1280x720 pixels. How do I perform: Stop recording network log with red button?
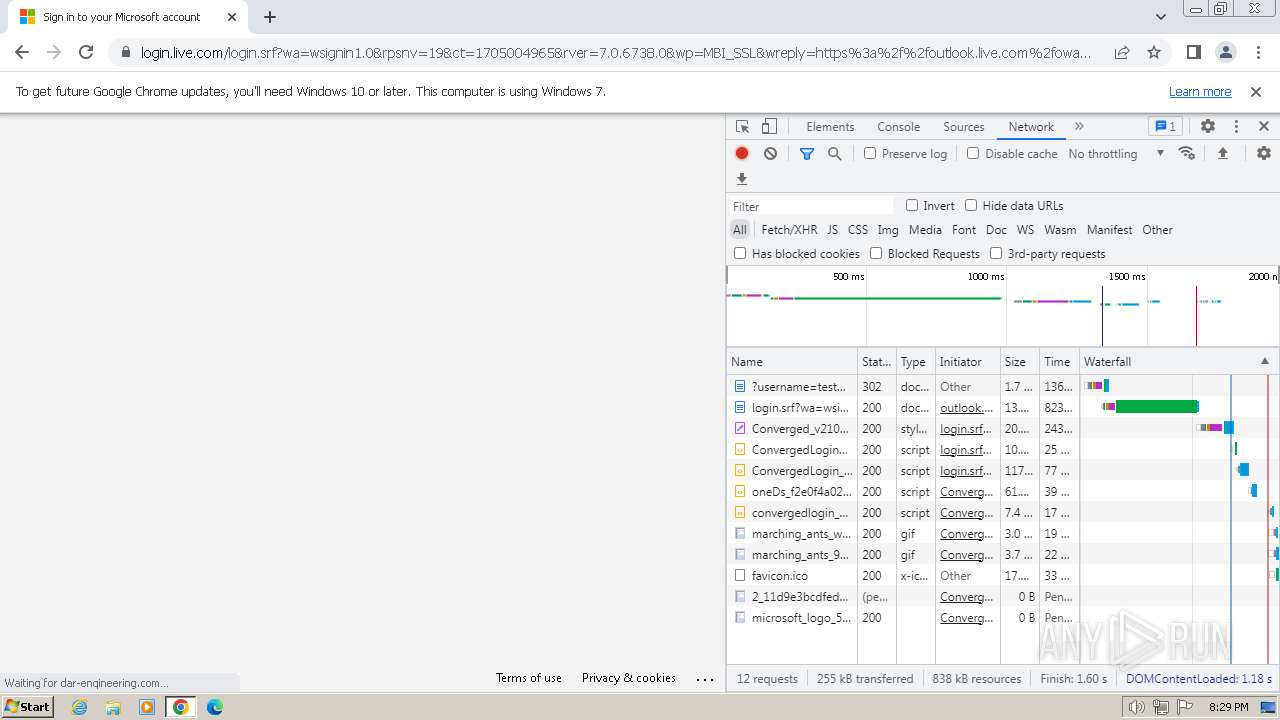coord(742,153)
